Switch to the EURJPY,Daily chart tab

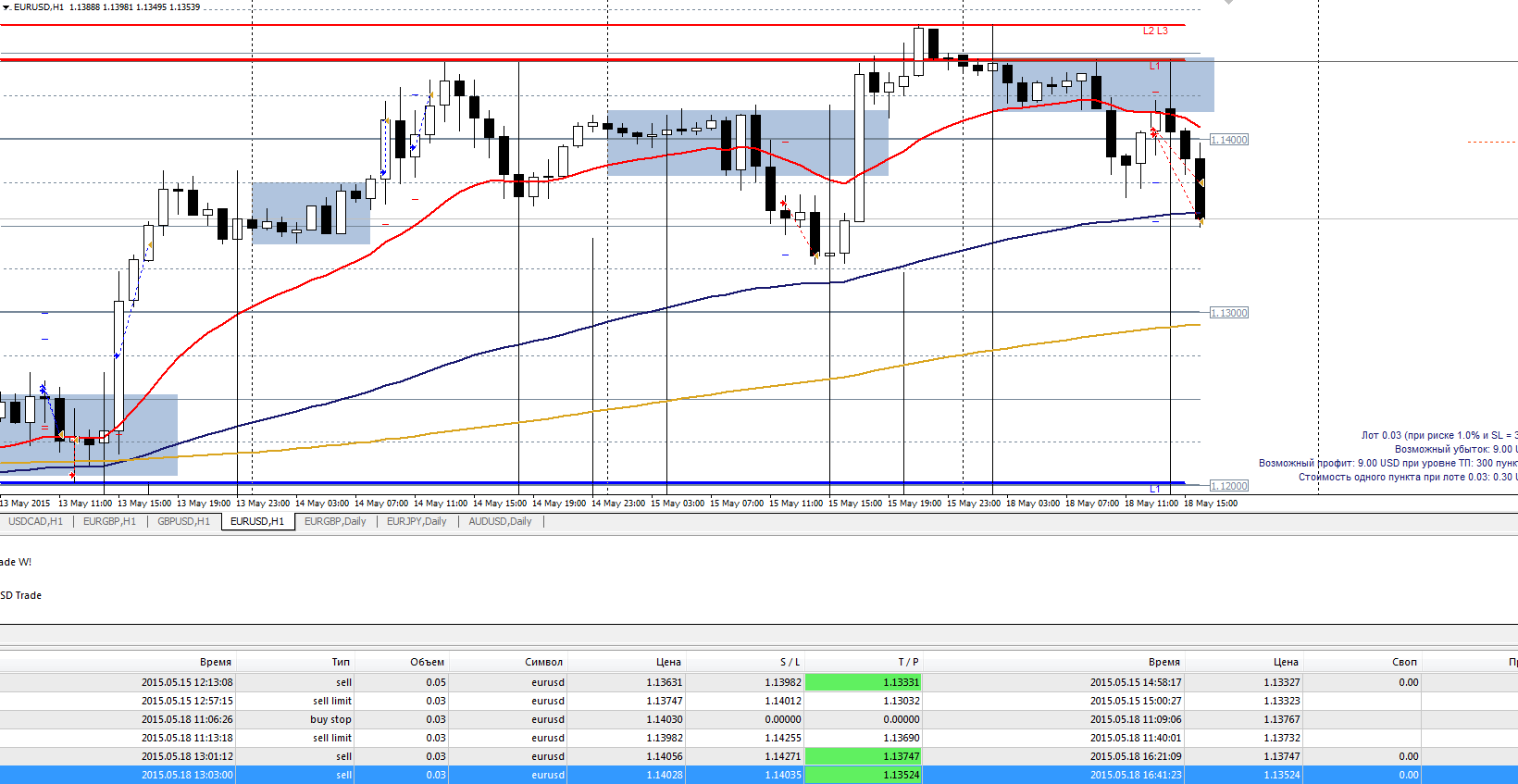tap(417, 521)
